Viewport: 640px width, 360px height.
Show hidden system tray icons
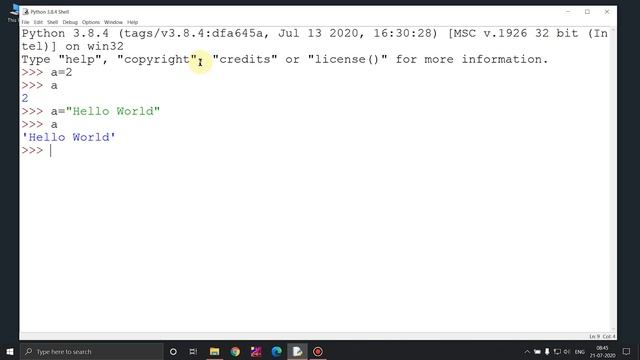point(527,351)
